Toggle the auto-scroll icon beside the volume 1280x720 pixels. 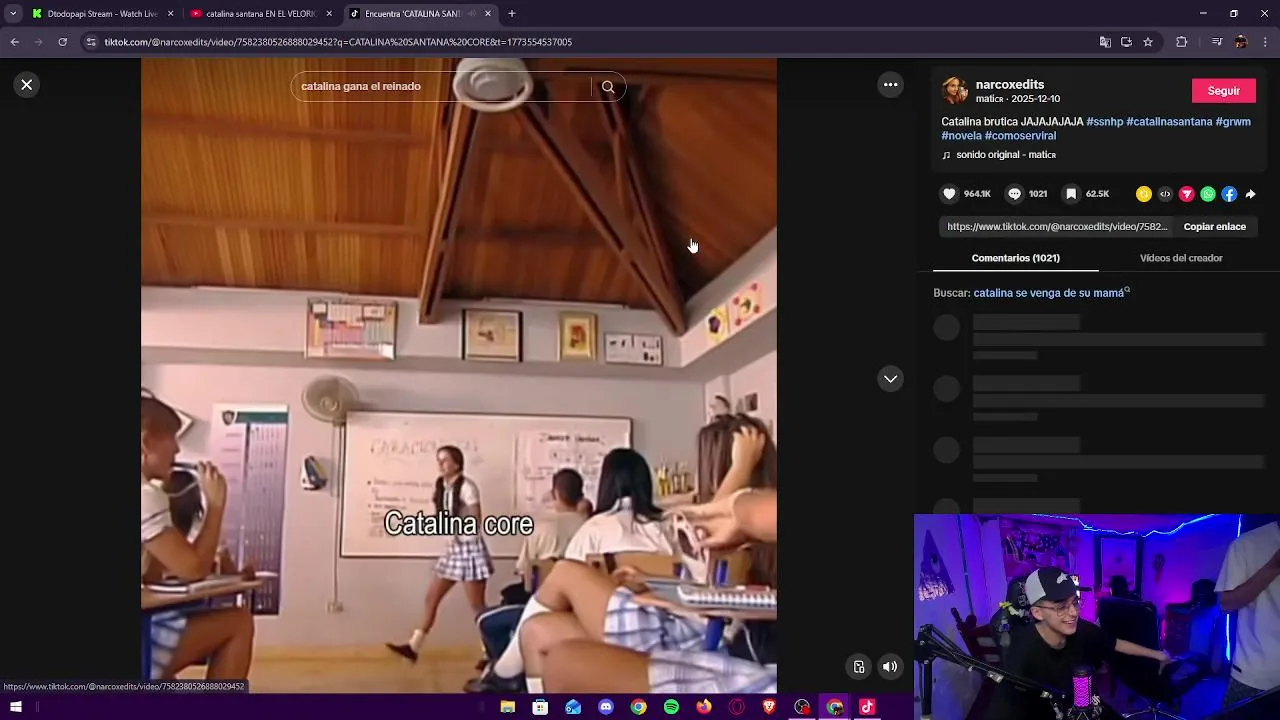[859, 667]
